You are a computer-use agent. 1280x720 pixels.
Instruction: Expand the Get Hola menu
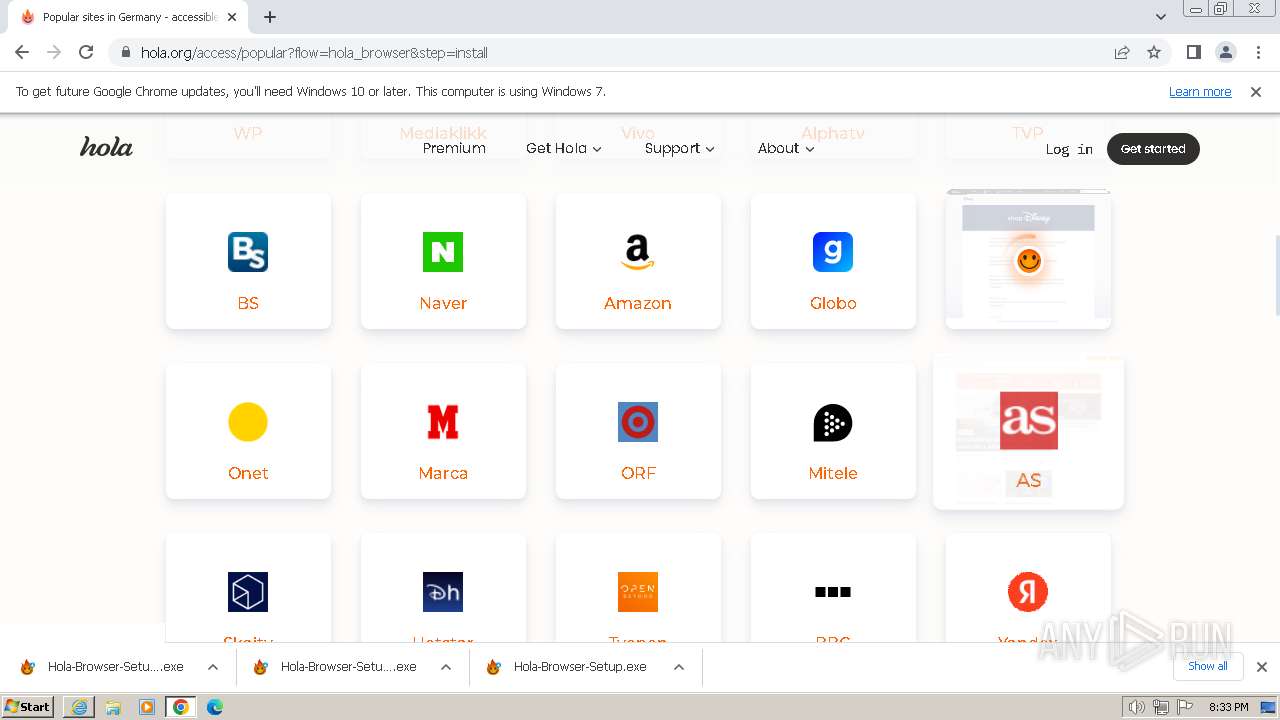(564, 148)
